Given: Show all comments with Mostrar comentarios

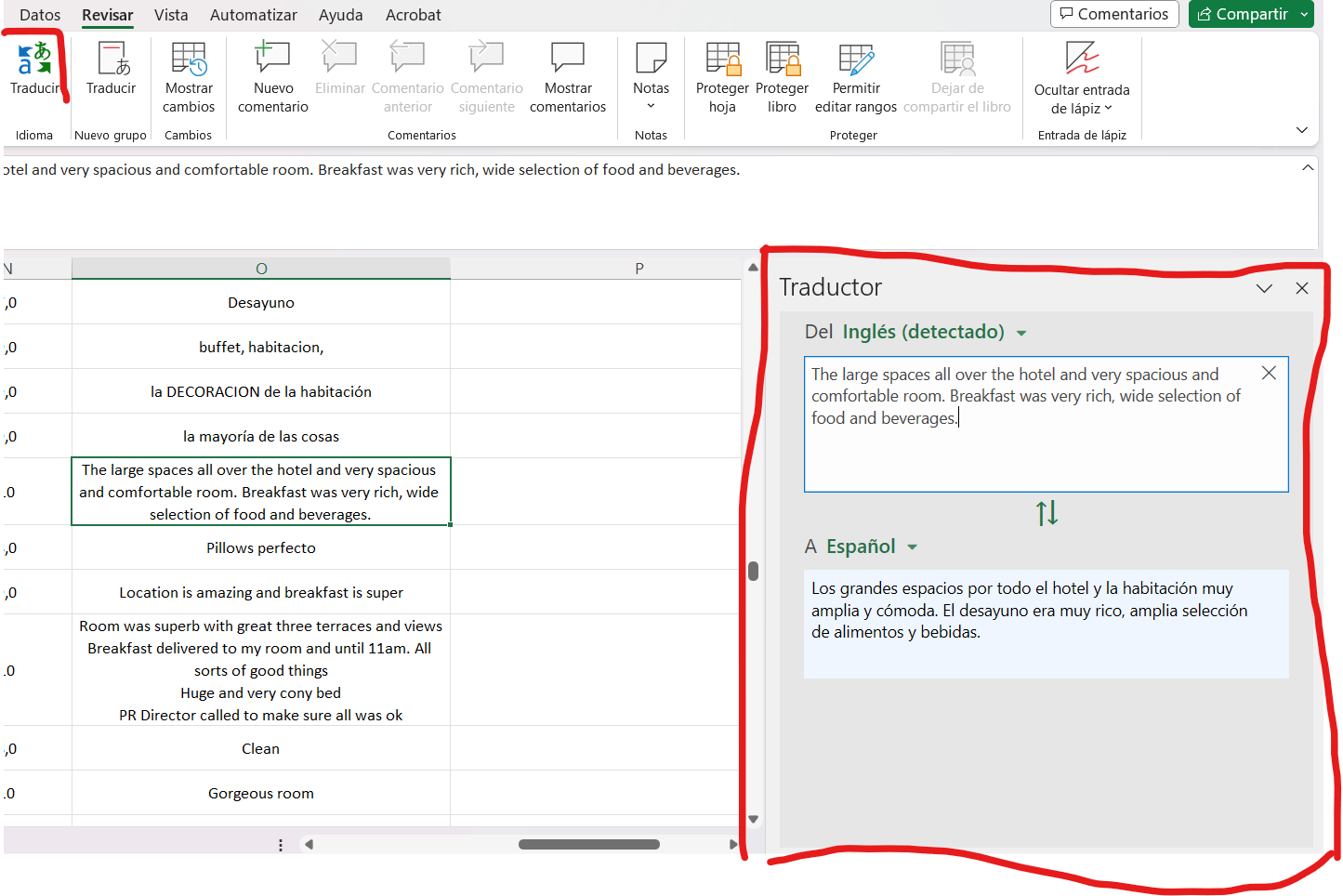Looking at the screenshot, I should click(568, 74).
